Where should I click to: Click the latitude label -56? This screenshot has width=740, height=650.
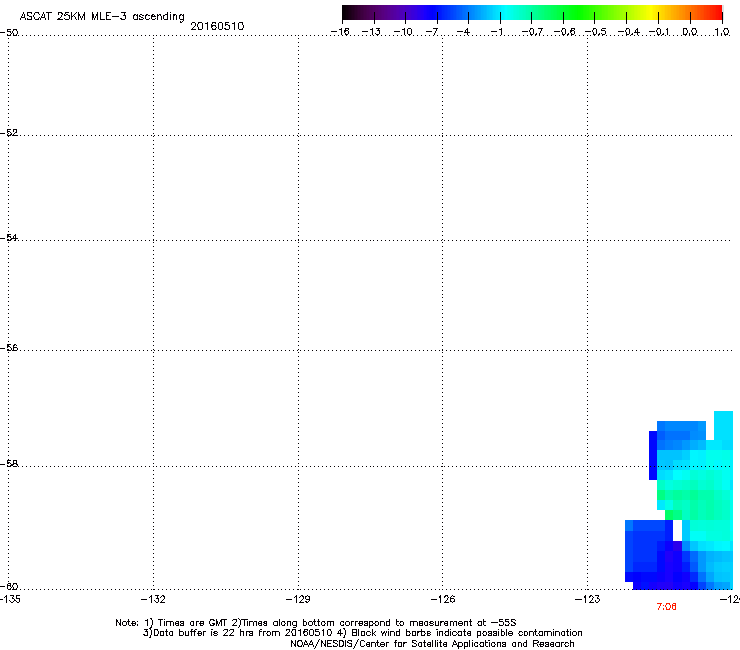(x=9, y=348)
